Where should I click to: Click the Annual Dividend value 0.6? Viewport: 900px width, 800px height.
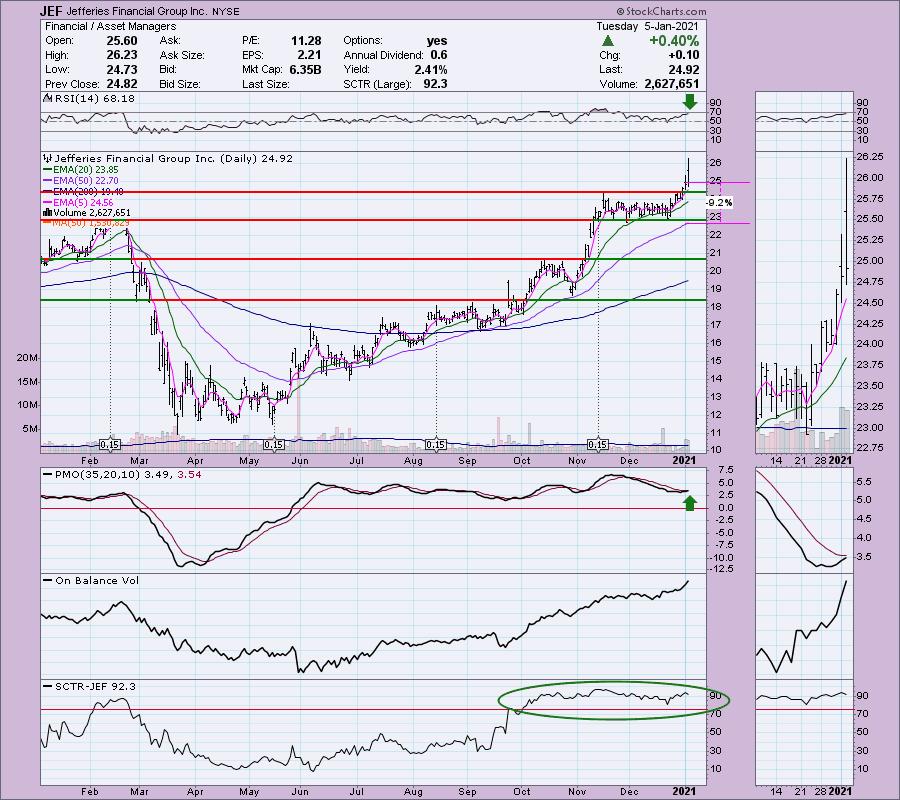tap(439, 55)
